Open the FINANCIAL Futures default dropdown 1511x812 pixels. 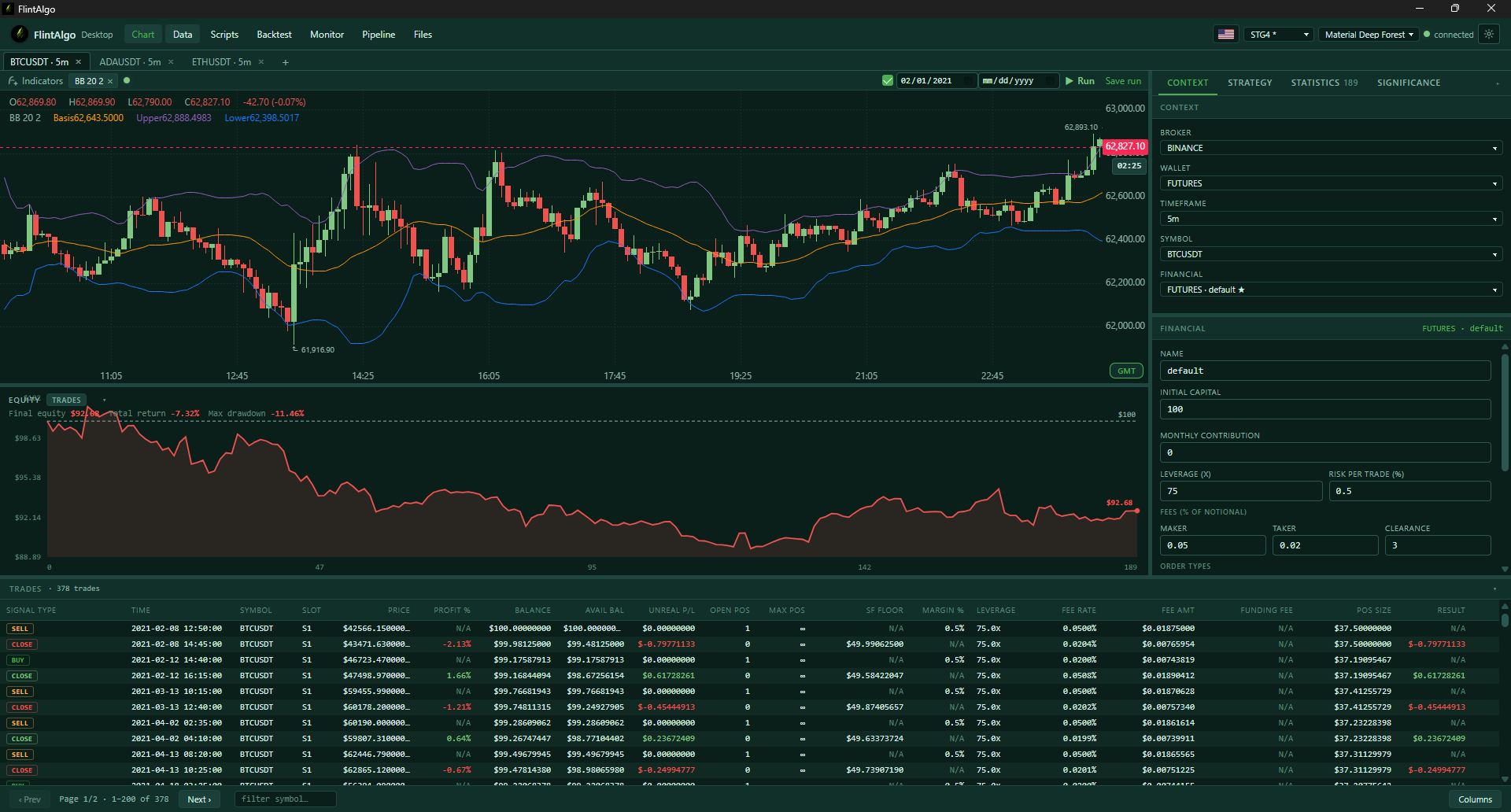click(1332, 290)
